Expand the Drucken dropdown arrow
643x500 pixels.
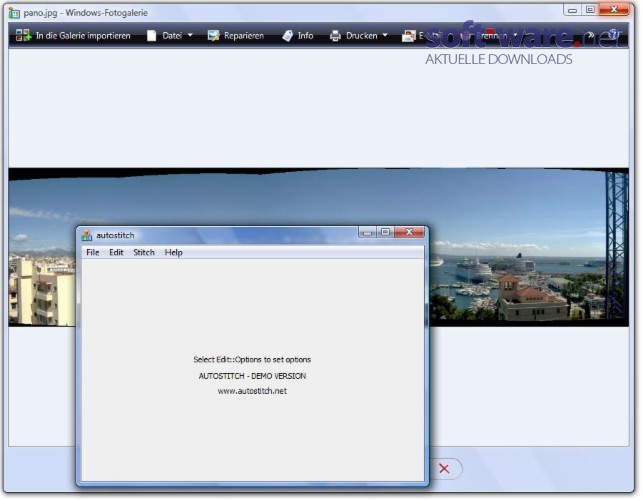click(385, 35)
